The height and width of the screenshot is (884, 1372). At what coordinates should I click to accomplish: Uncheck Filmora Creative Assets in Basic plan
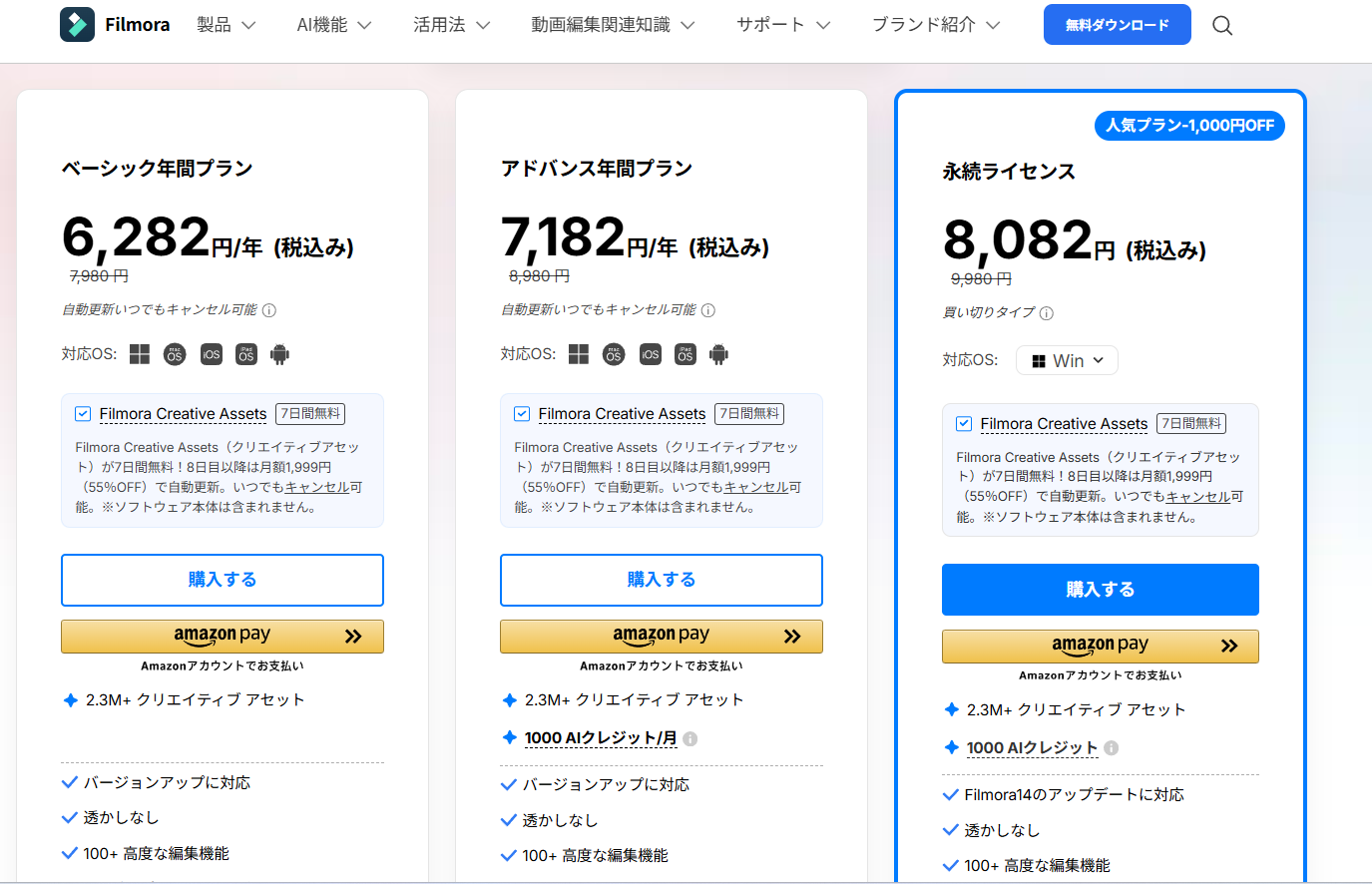click(83, 414)
